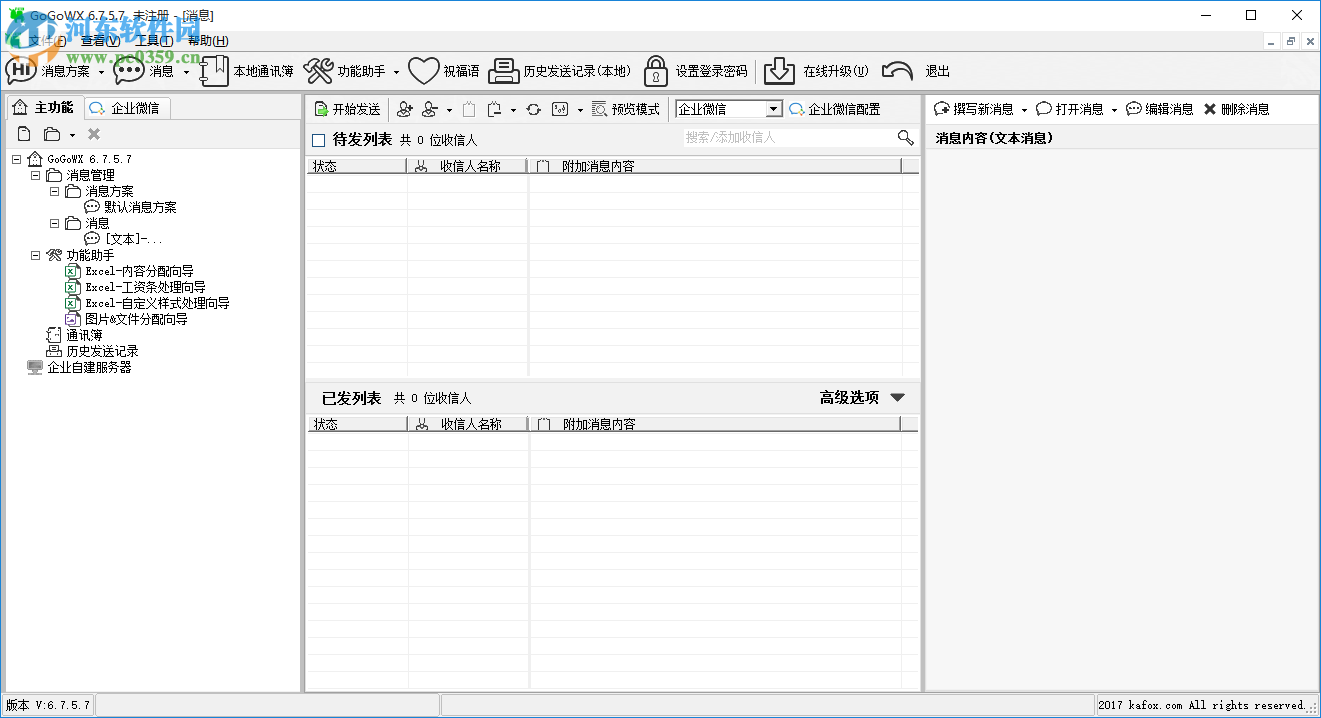Click the 删除消息 delete icon
The image size is (1321, 718).
1210,108
